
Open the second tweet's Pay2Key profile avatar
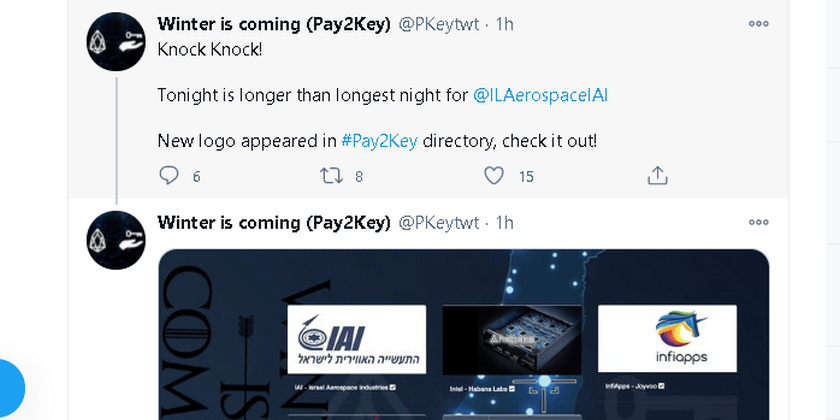[117, 240]
